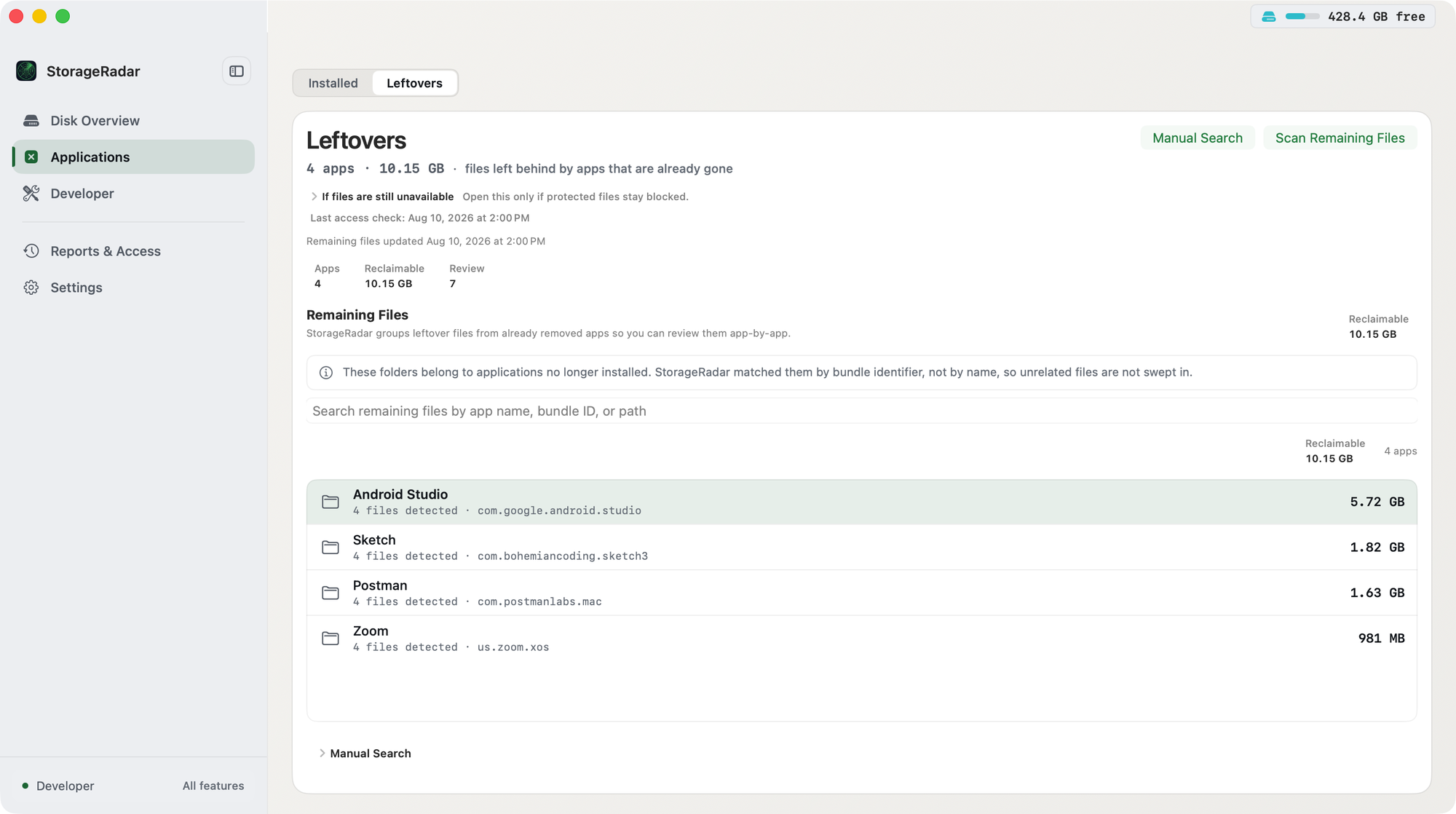
Task: Click Scan Remaining Files button
Action: tap(1340, 138)
